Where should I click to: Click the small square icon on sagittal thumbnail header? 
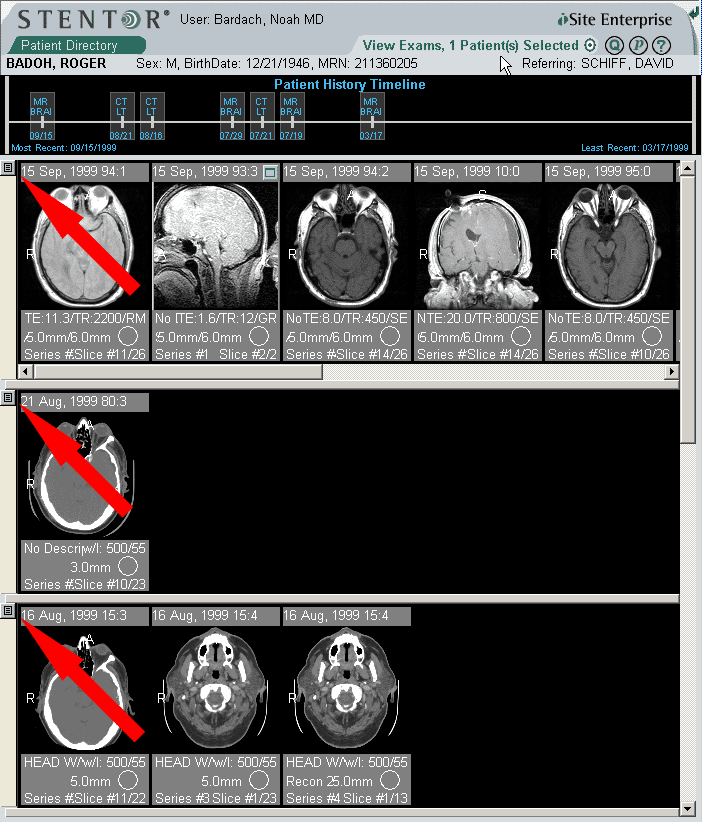click(269, 172)
